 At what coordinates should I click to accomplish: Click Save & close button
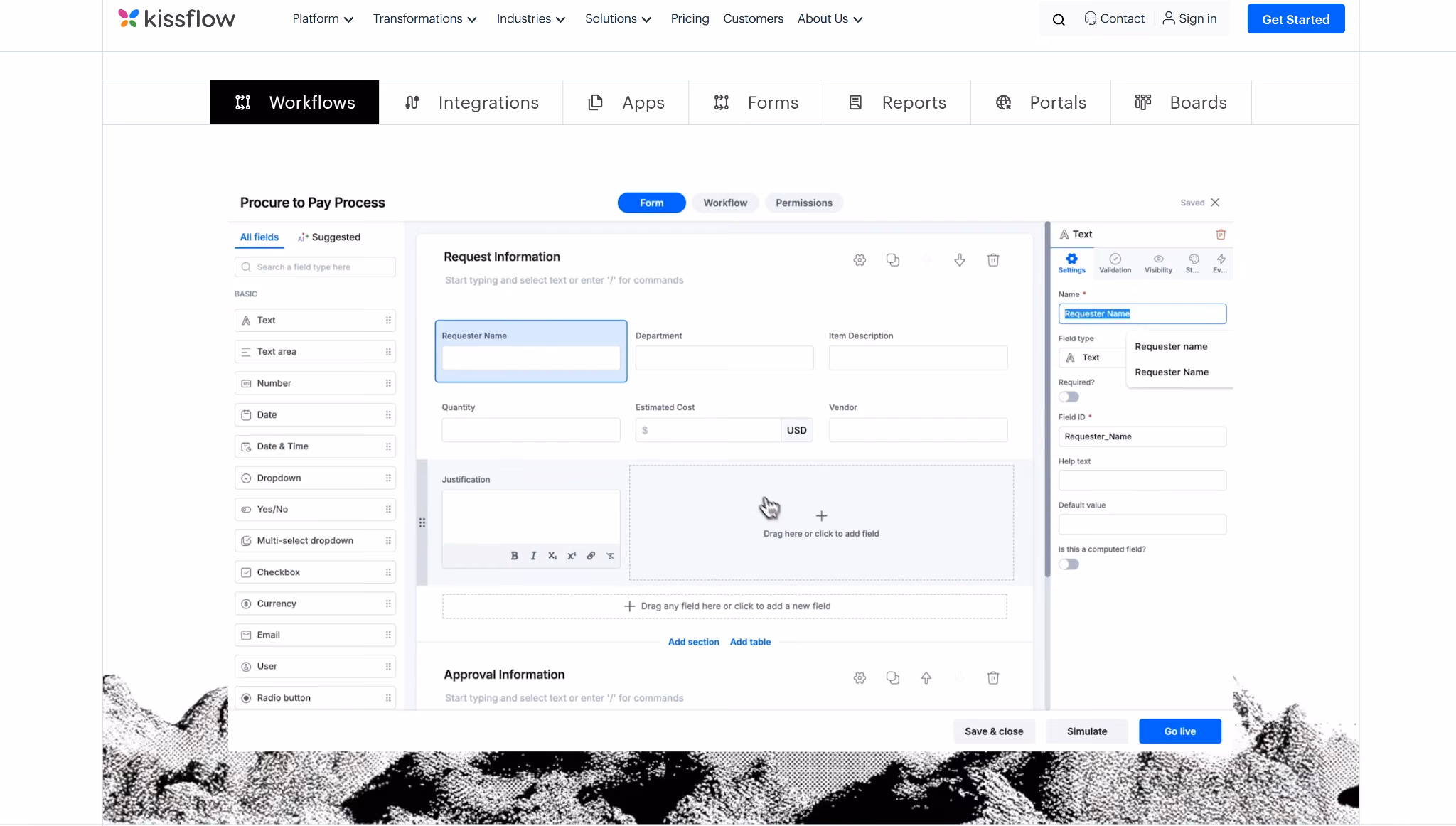[994, 731]
